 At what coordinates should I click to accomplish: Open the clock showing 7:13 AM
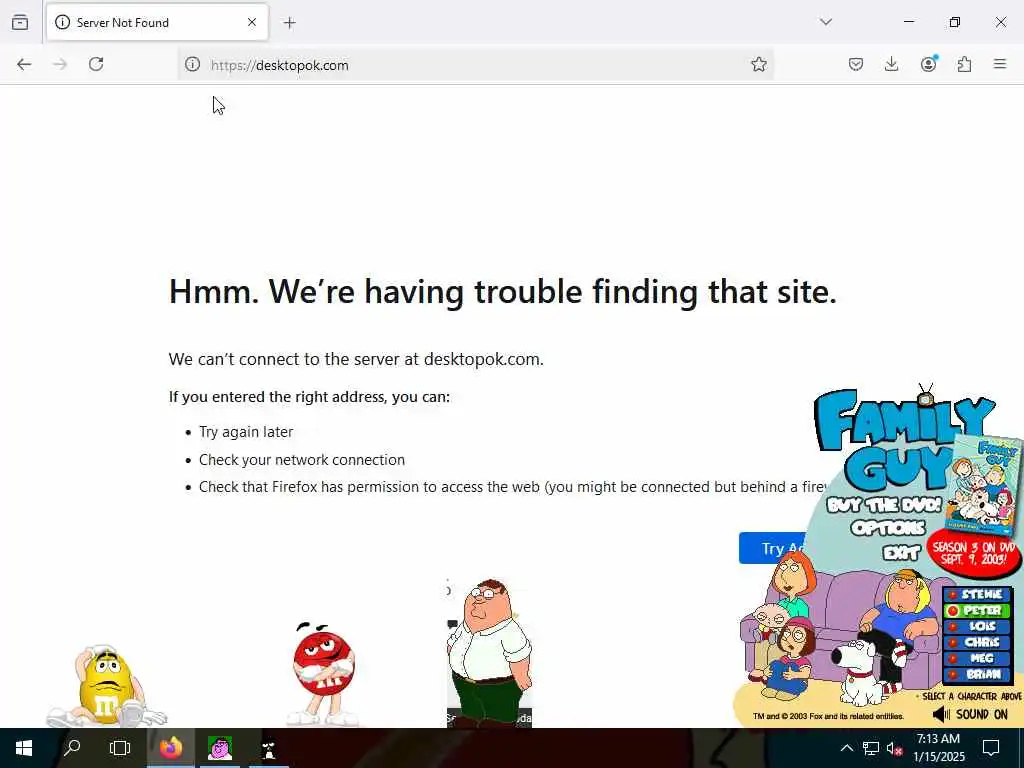[938, 748]
